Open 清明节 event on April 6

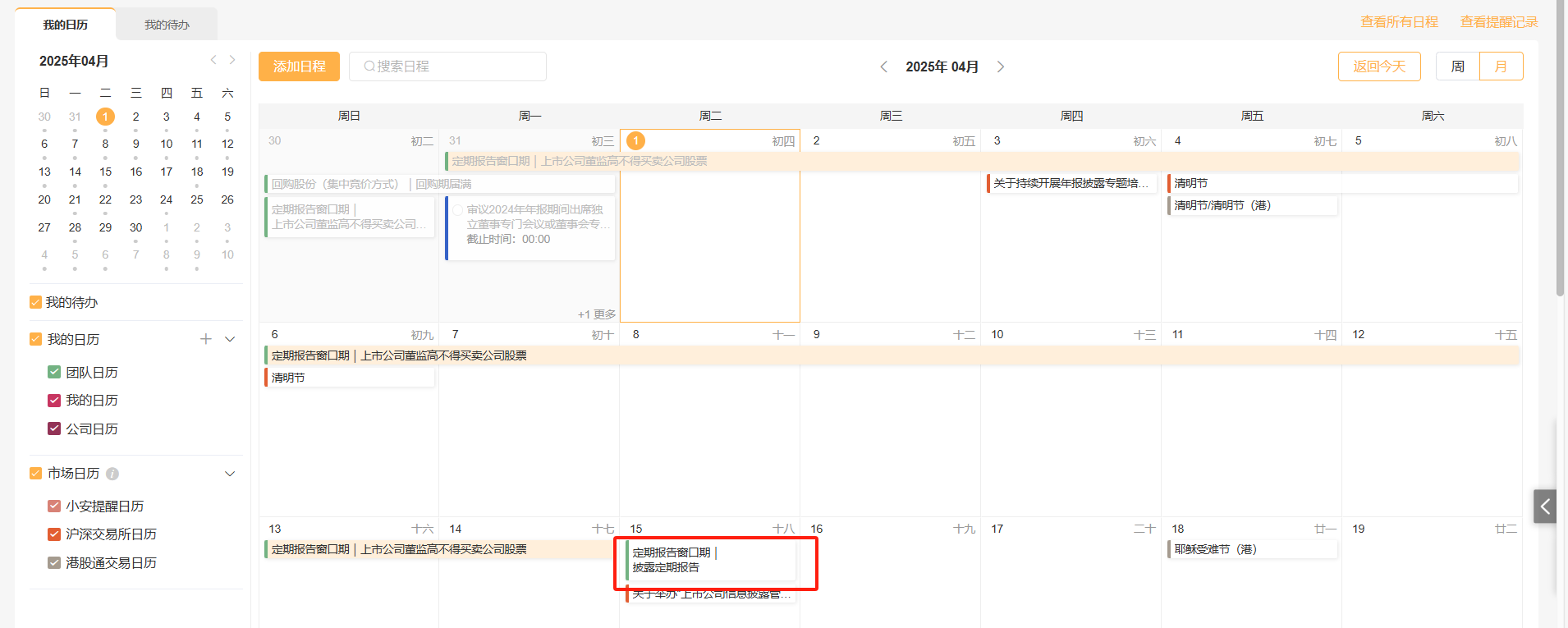350,378
